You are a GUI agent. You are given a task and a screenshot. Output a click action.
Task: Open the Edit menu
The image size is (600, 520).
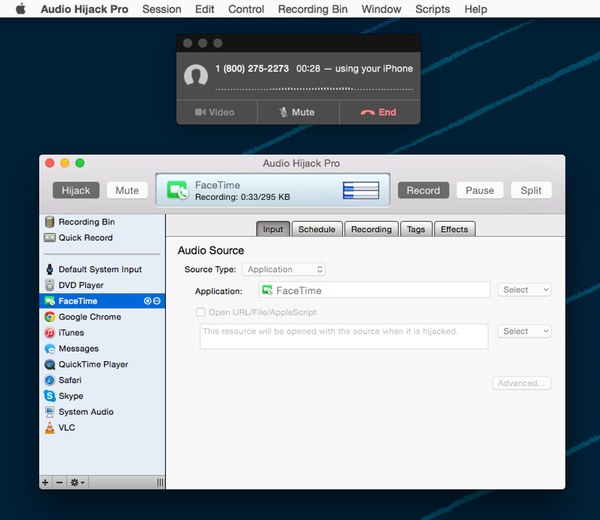click(x=205, y=9)
